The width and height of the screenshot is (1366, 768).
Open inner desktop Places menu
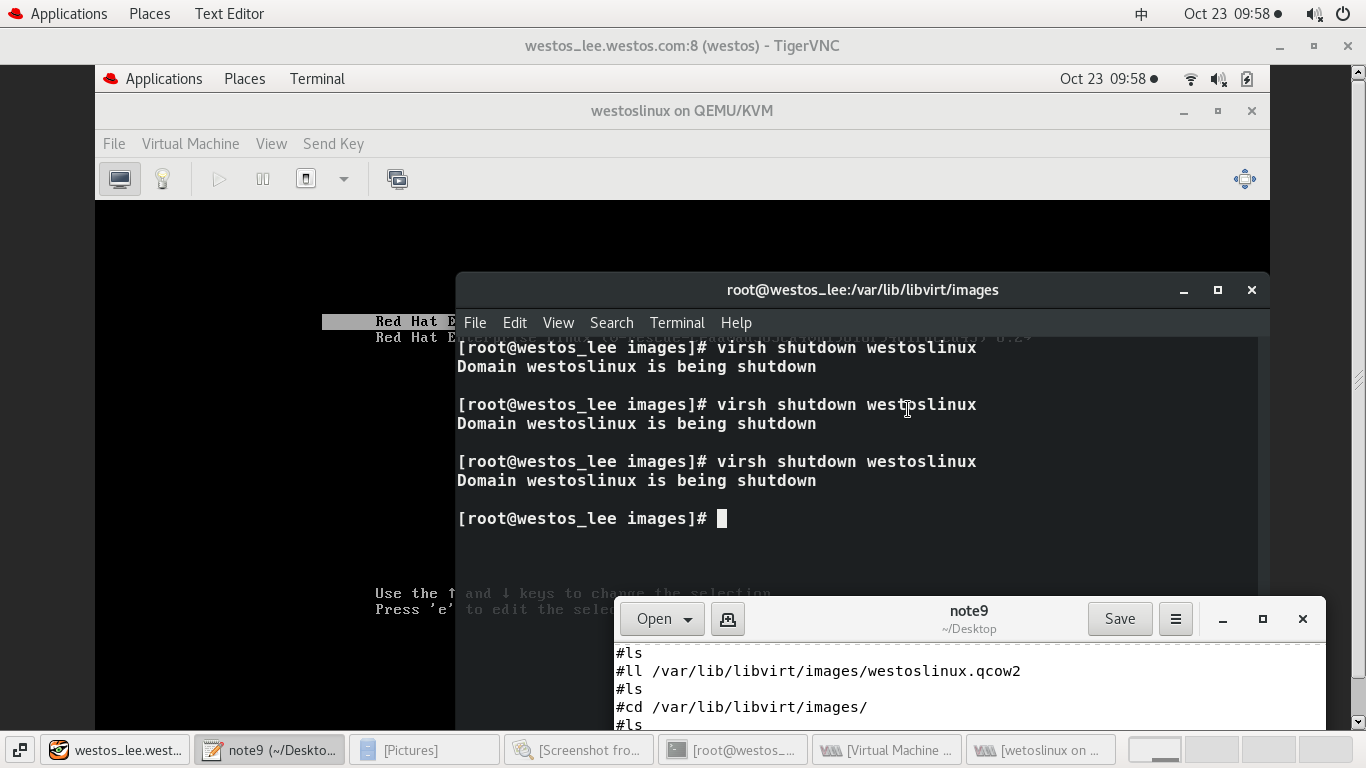pos(245,79)
